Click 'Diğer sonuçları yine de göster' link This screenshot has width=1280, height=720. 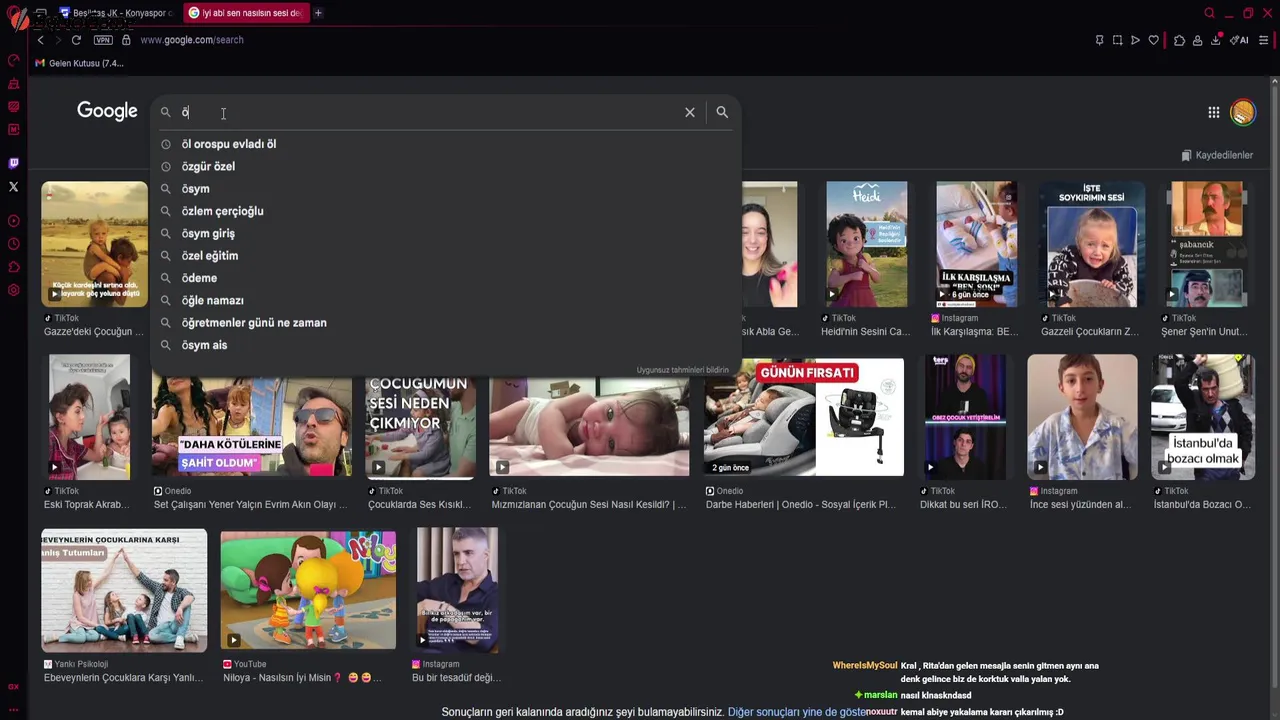(x=798, y=712)
